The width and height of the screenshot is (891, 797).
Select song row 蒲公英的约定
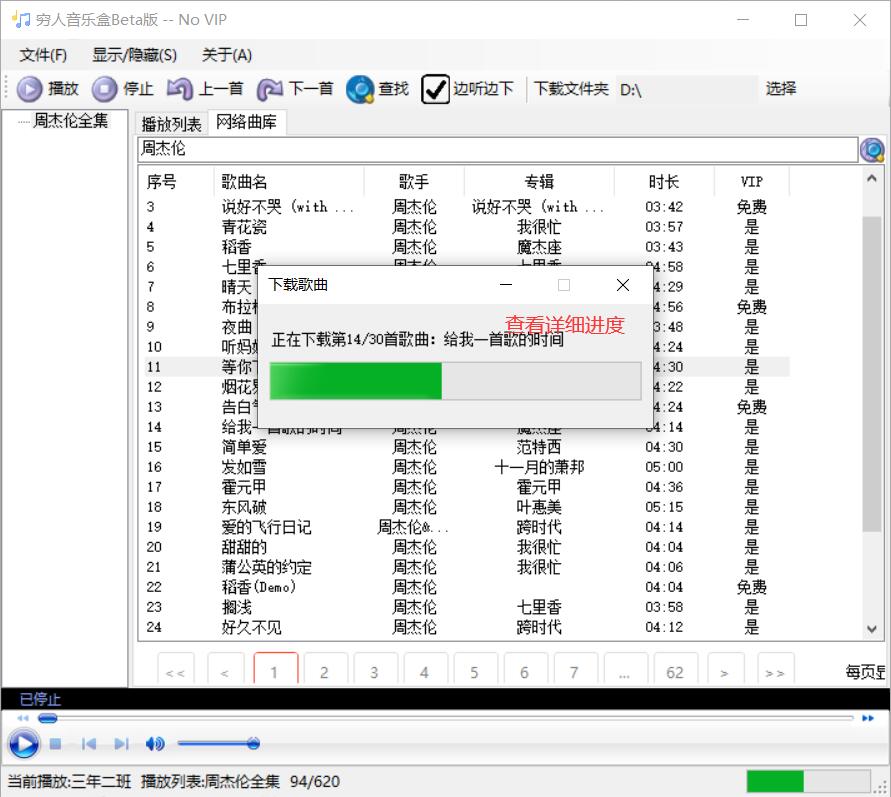pos(466,567)
